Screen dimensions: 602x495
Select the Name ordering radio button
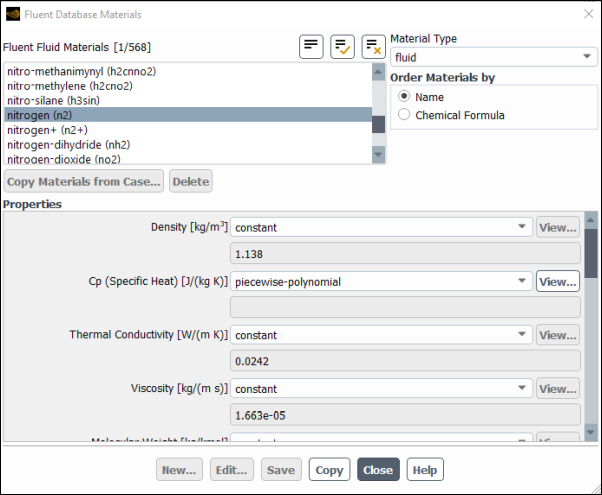404,96
